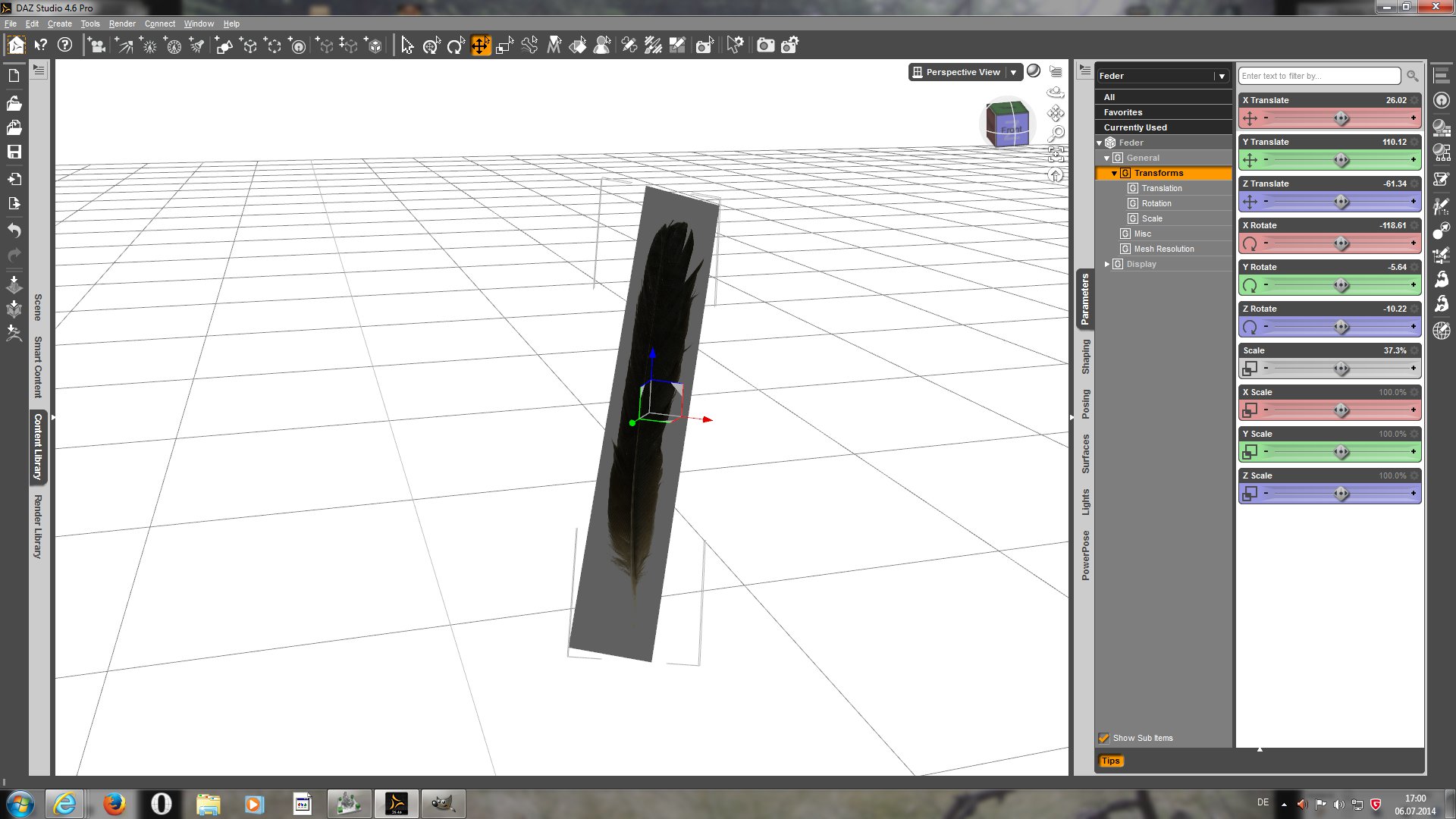Click the Save file icon
Viewport: 1456px width, 819px height.
click(x=14, y=152)
